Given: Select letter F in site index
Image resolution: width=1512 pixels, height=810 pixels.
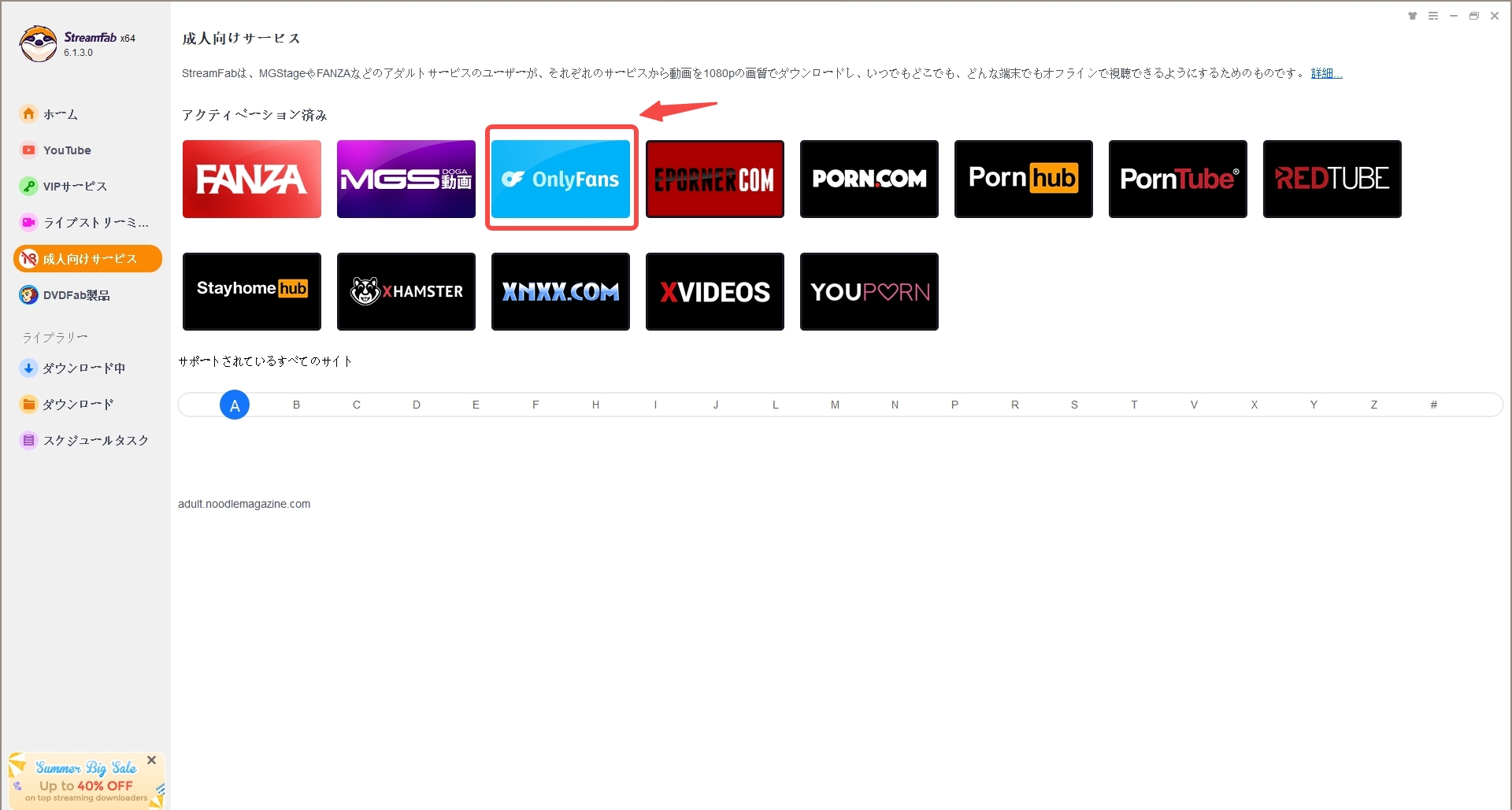Looking at the screenshot, I should (535, 405).
